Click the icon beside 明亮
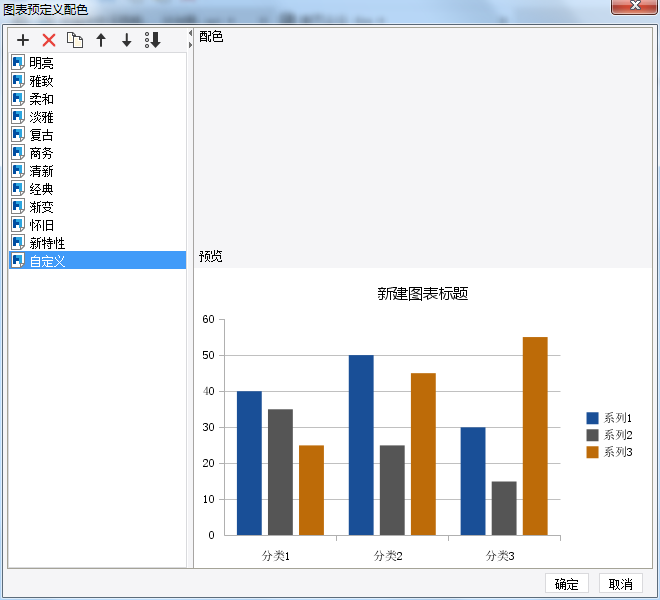The width and height of the screenshot is (660, 600). pyautogui.click(x=18, y=62)
